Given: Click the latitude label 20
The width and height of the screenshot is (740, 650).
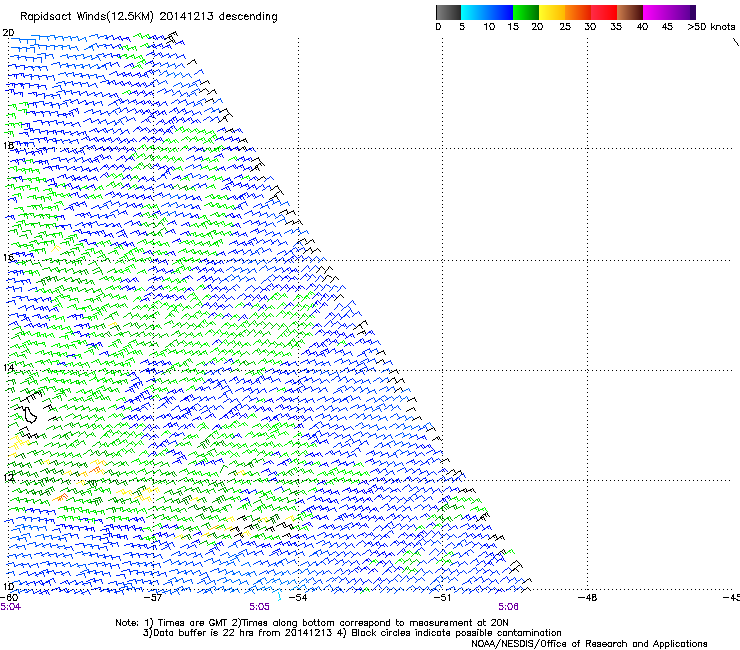Looking at the screenshot, I should click(8, 33).
